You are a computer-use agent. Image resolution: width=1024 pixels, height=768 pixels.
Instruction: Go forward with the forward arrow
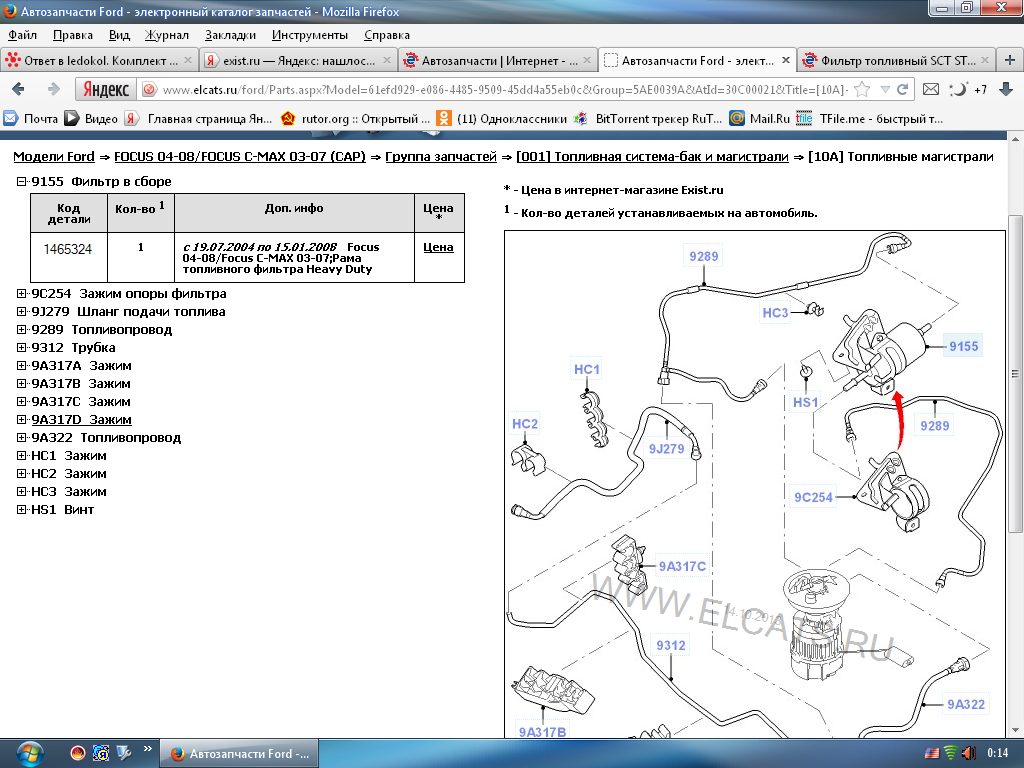coord(54,89)
